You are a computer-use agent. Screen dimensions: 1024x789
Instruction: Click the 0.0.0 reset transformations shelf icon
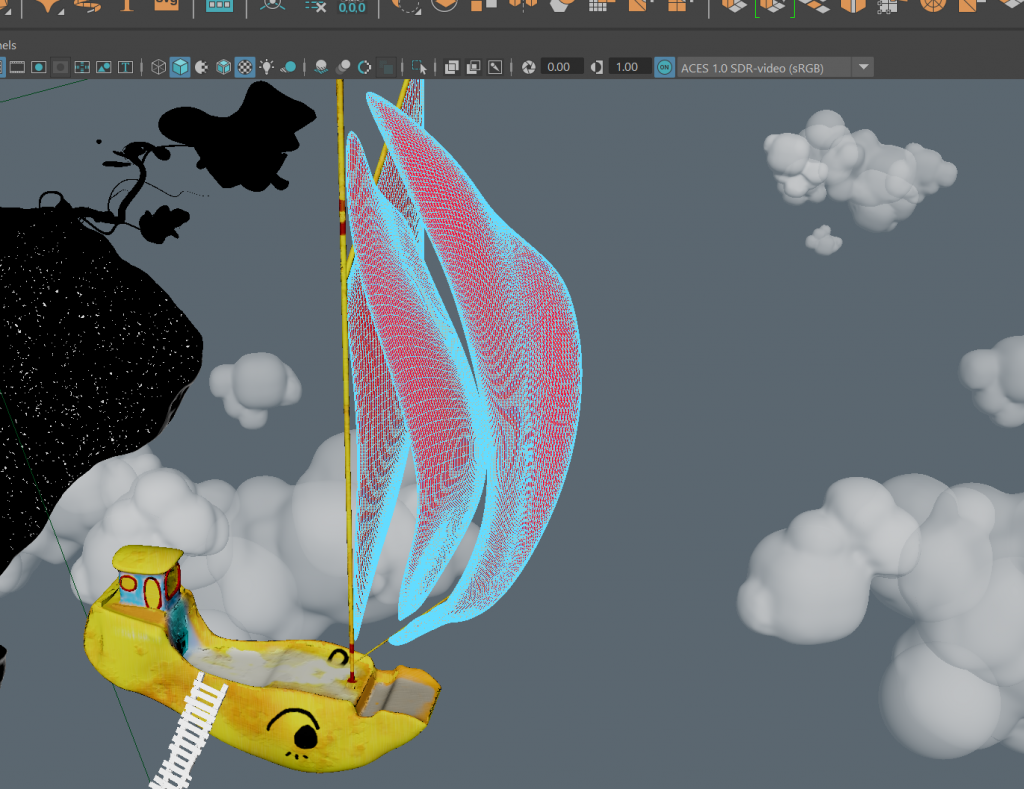(351, 7)
